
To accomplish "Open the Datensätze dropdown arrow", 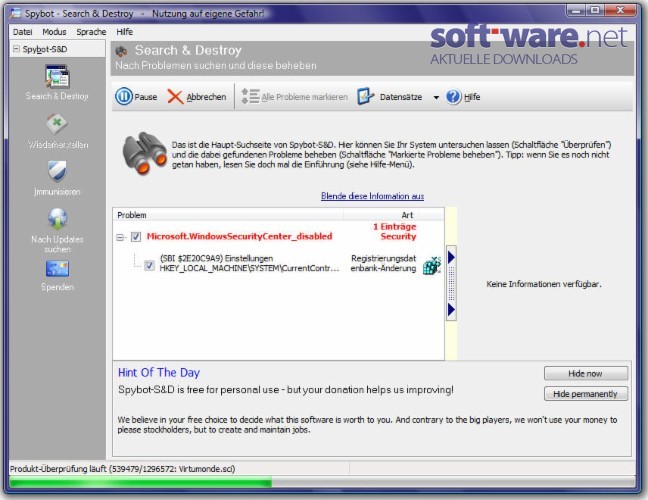I will pos(436,98).
